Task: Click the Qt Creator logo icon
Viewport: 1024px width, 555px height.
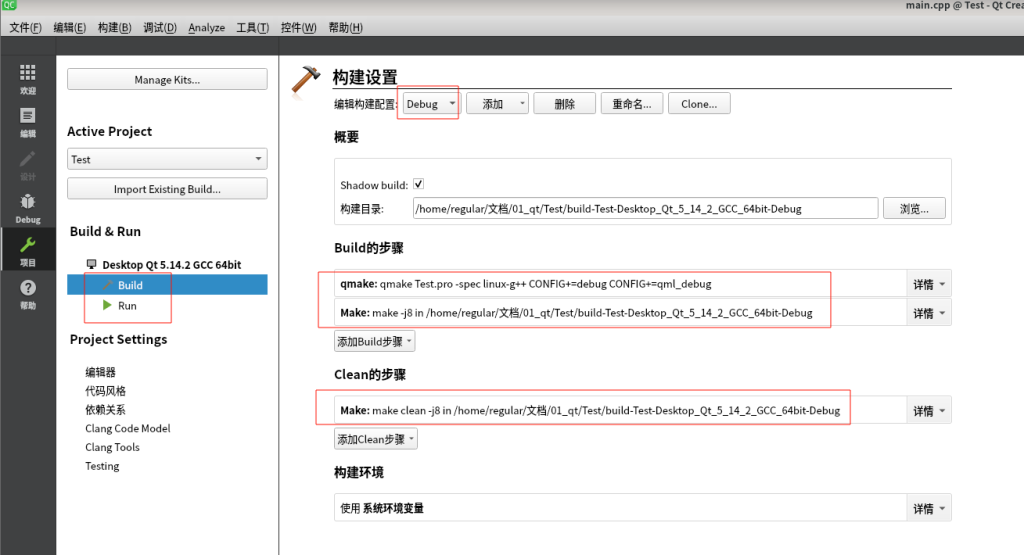Action: coord(9,5)
